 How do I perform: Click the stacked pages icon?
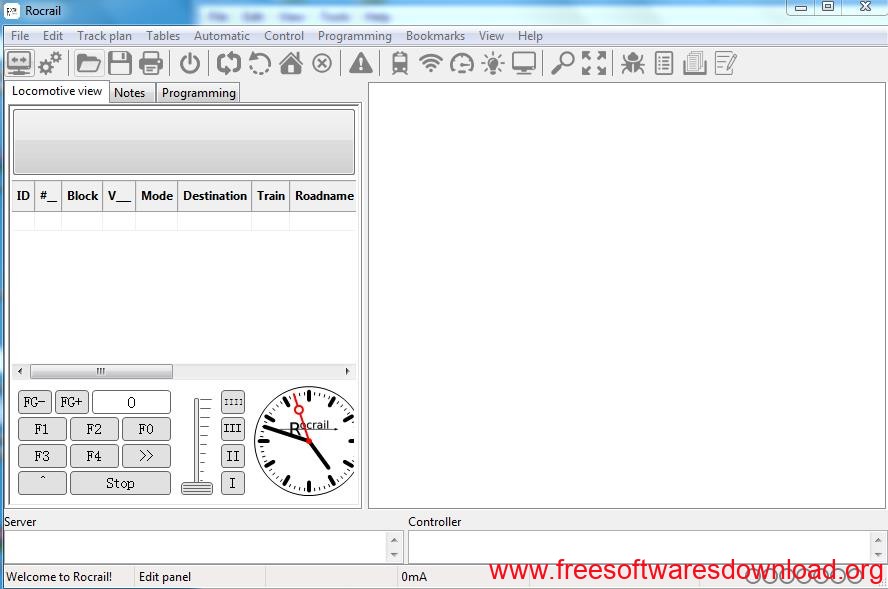[694, 63]
